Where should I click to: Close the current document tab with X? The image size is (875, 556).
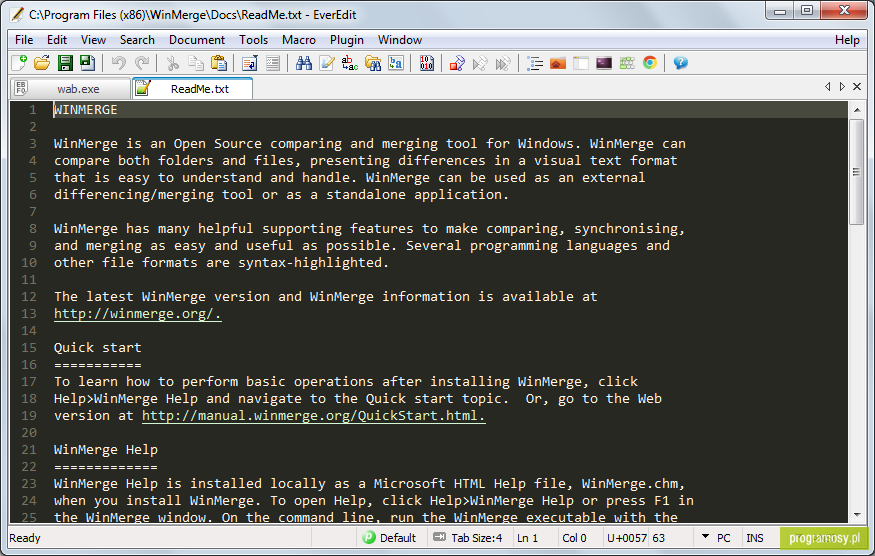tap(857, 87)
